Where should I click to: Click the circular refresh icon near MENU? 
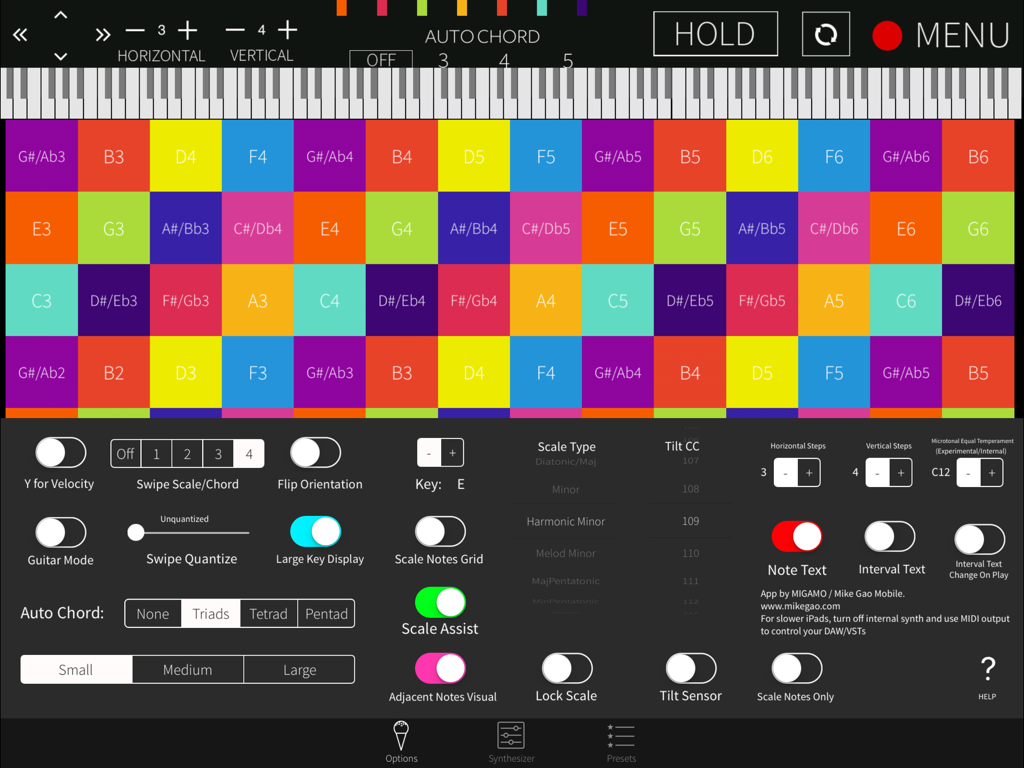pyautogui.click(x=826, y=34)
